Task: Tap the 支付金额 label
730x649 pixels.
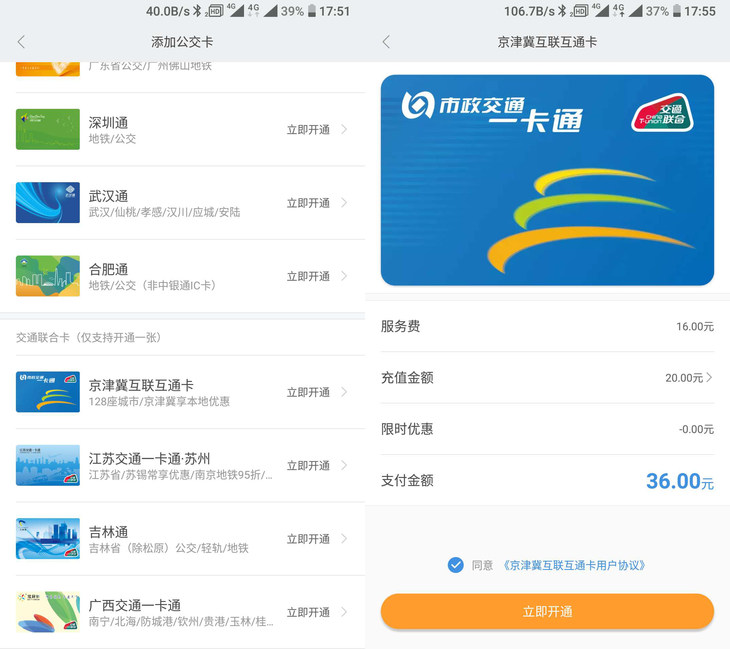Action: (407, 480)
